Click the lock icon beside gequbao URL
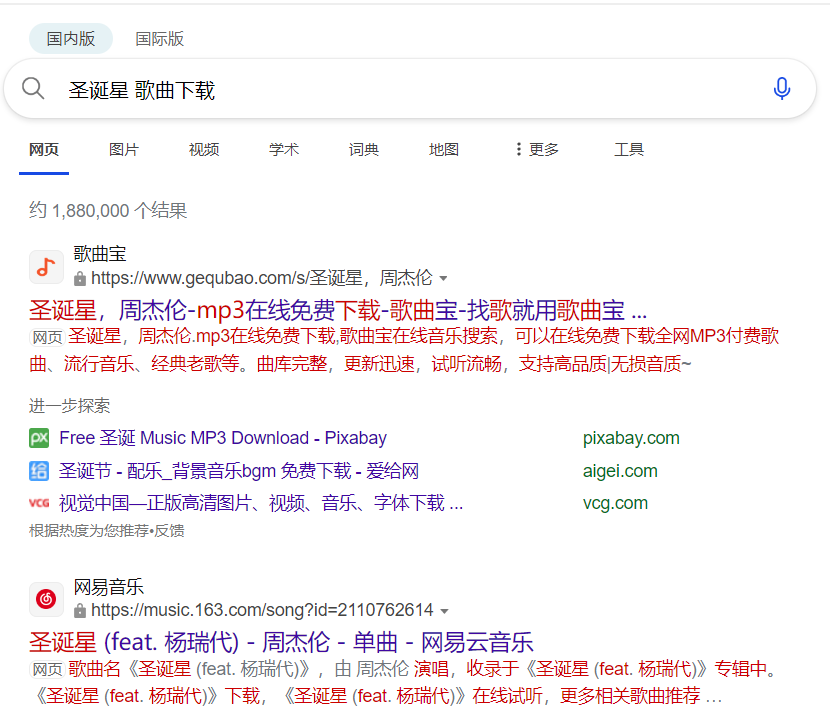The image size is (830, 717). click(79, 278)
